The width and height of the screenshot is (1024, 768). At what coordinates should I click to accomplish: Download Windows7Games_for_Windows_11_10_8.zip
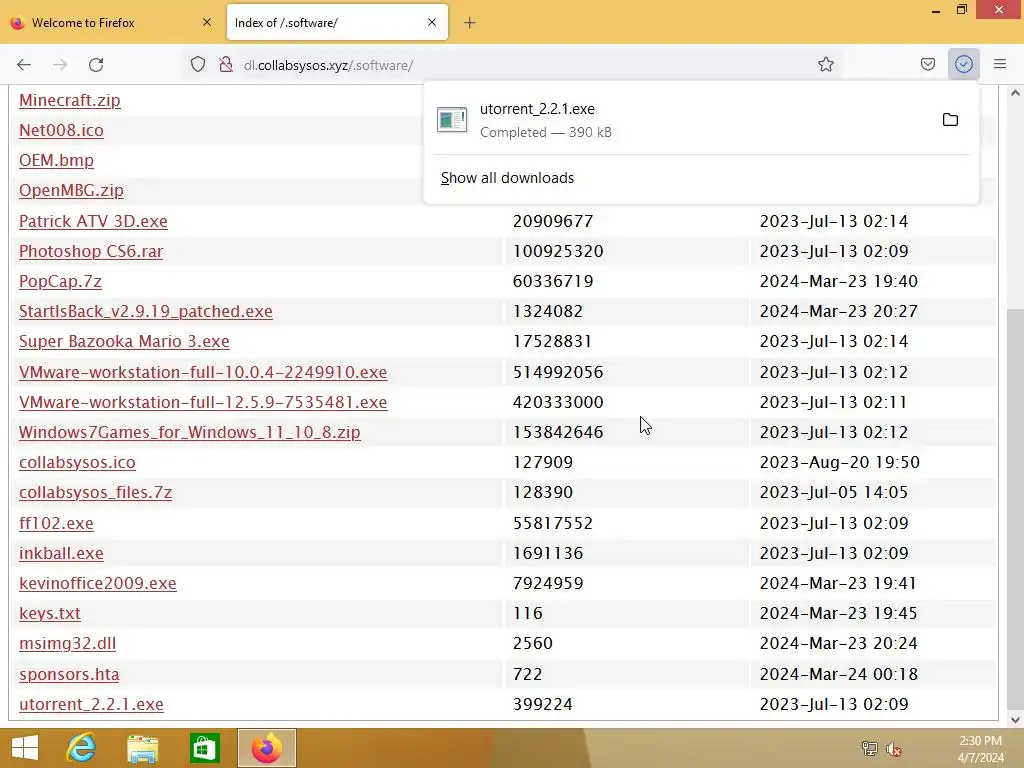pyautogui.click(x=189, y=432)
